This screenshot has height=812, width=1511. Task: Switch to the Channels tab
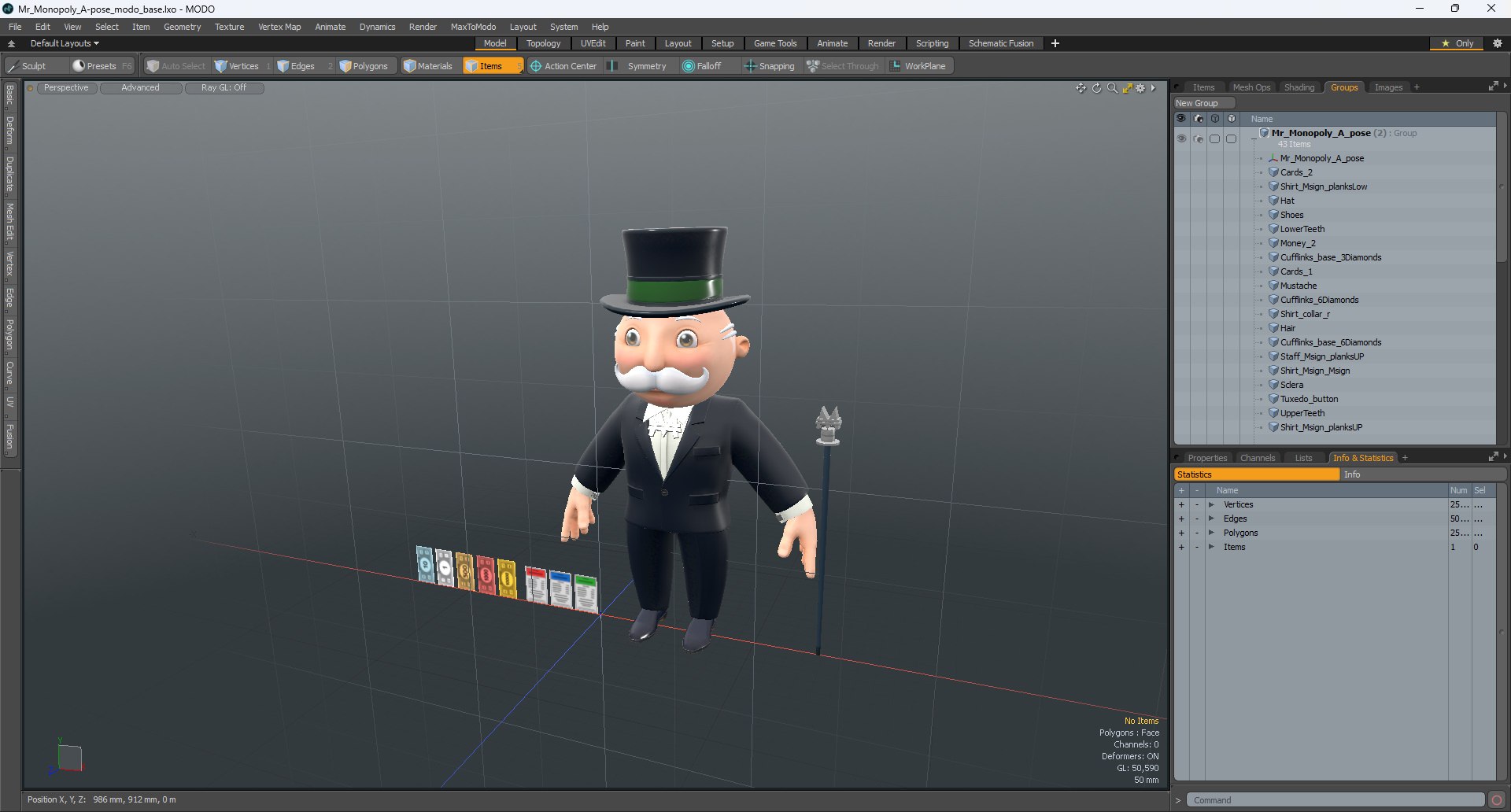1258,458
